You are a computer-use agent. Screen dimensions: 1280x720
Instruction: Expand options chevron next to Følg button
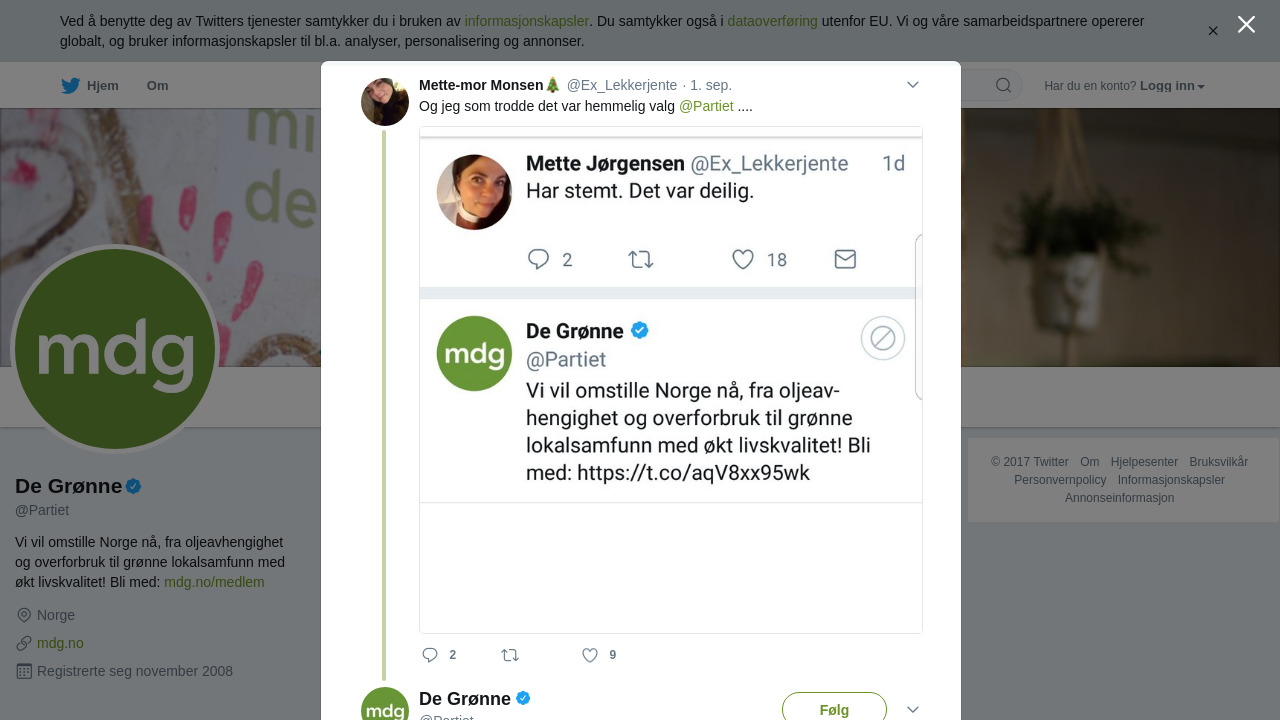(x=913, y=709)
